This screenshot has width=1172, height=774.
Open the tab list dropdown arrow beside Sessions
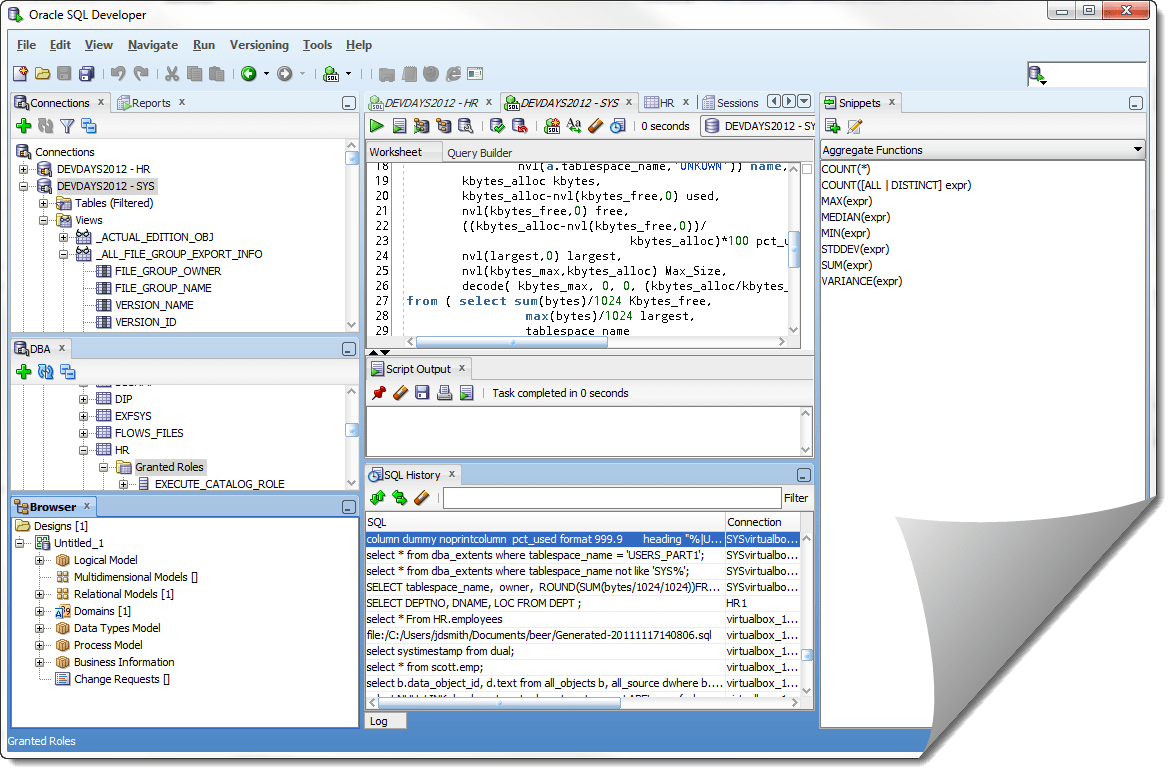[804, 101]
